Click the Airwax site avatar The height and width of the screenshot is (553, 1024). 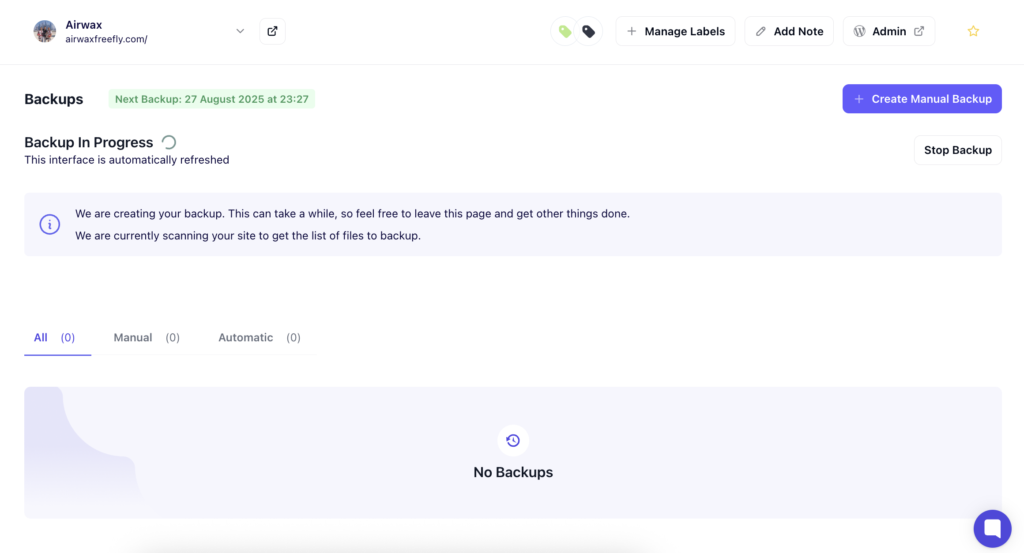(x=45, y=31)
